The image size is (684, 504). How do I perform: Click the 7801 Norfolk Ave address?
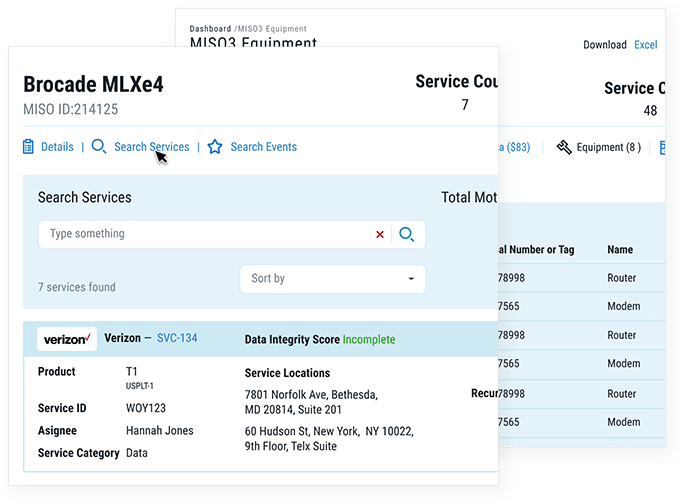click(311, 402)
